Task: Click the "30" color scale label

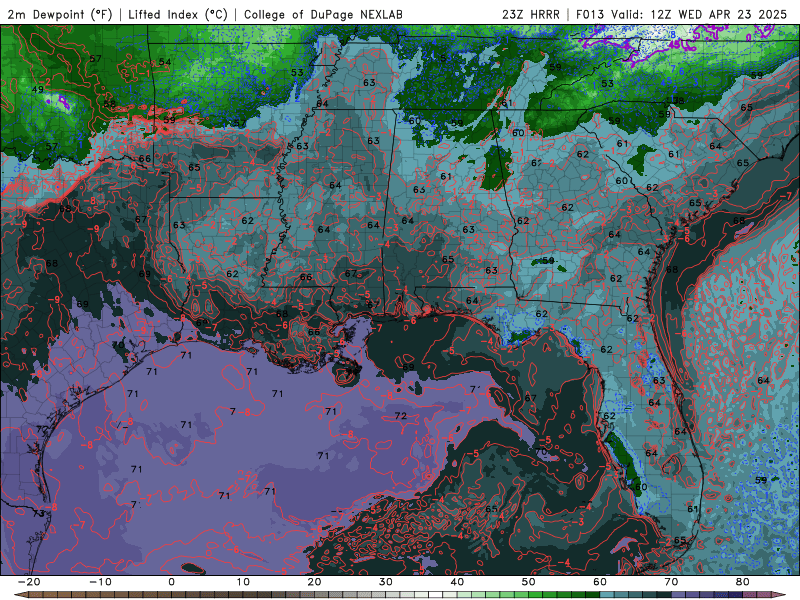Action: tap(386, 582)
